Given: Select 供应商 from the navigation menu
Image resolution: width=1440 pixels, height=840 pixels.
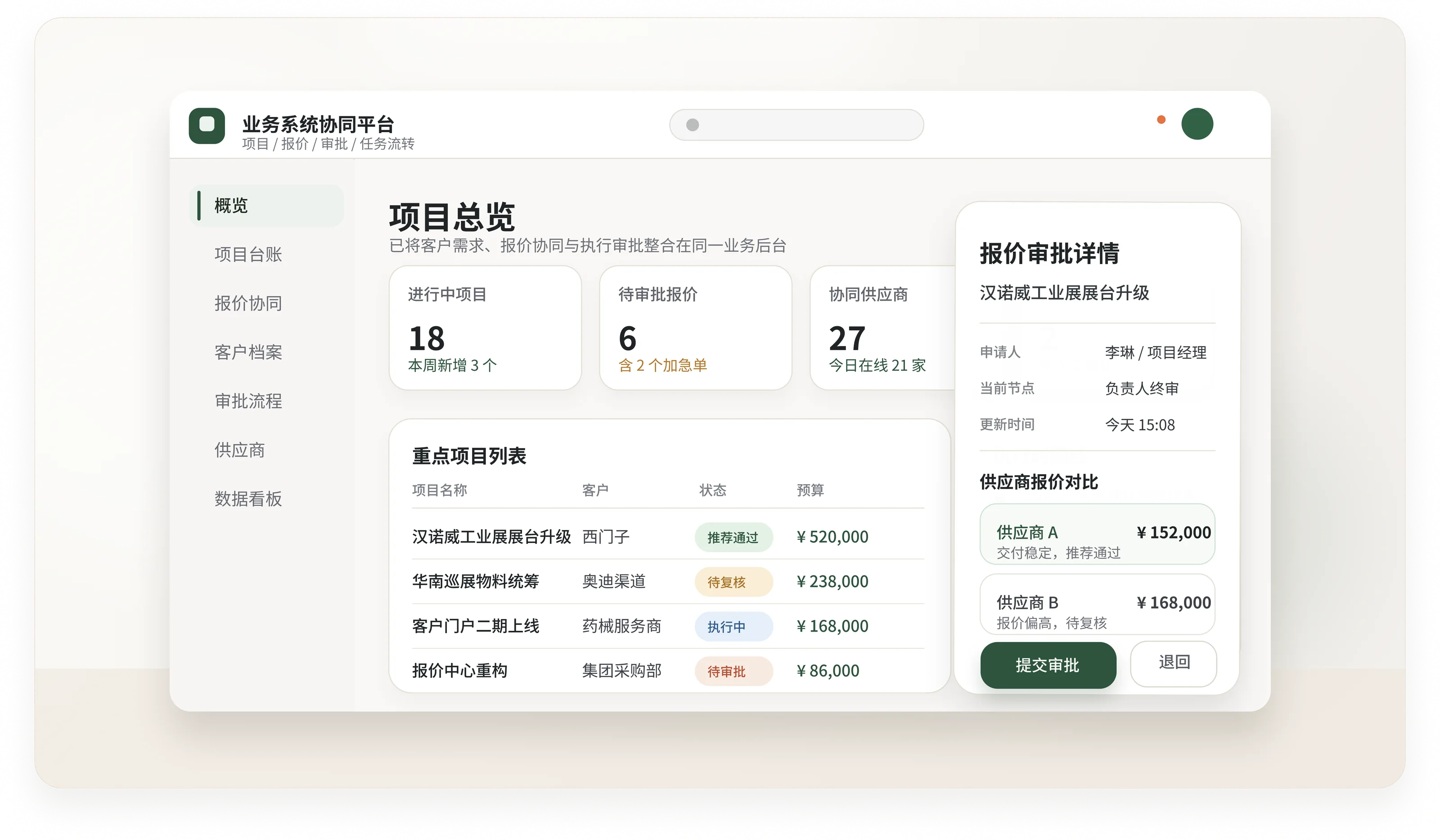Looking at the screenshot, I should [240, 450].
